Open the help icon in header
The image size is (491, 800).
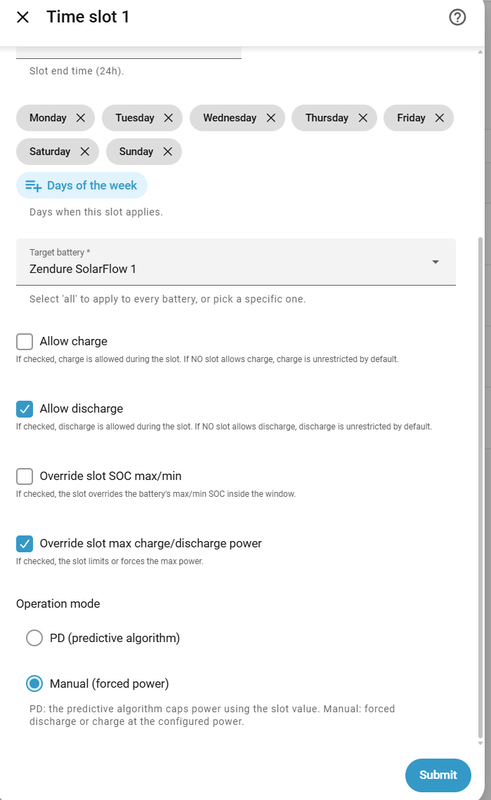click(x=457, y=17)
